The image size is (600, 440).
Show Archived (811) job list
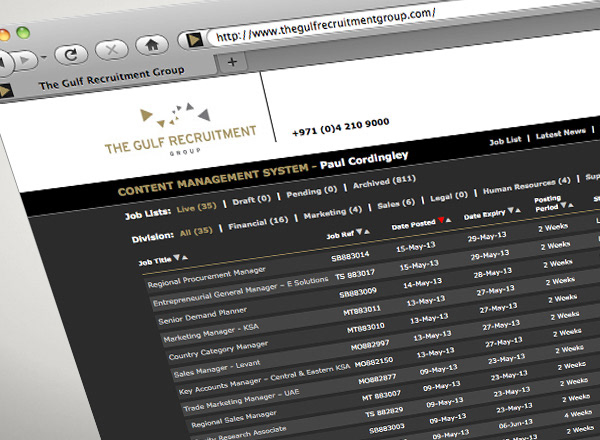click(384, 181)
